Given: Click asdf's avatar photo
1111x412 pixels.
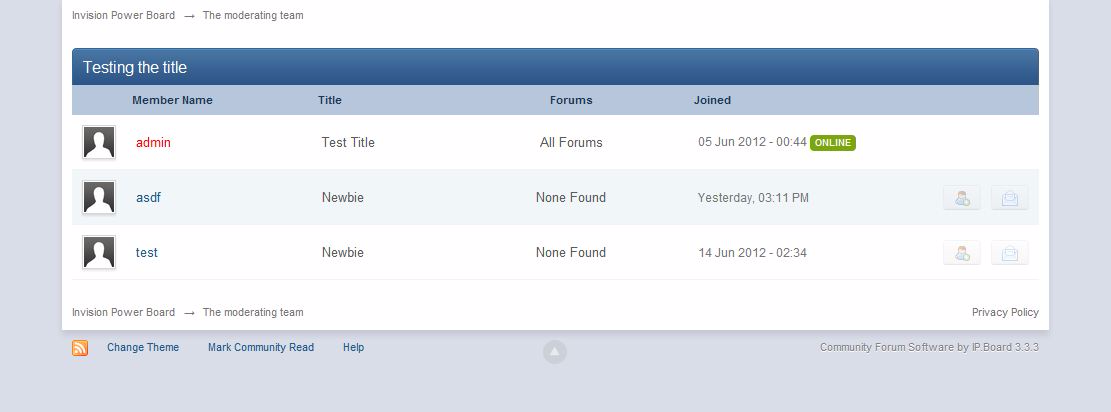Looking at the screenshot, I should coord(99,198).
